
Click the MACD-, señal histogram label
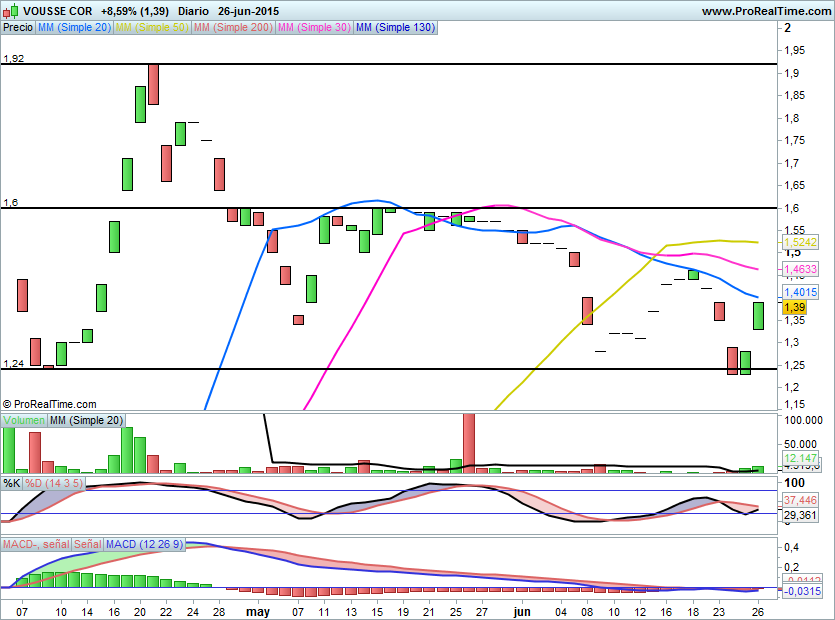point(36,544)
